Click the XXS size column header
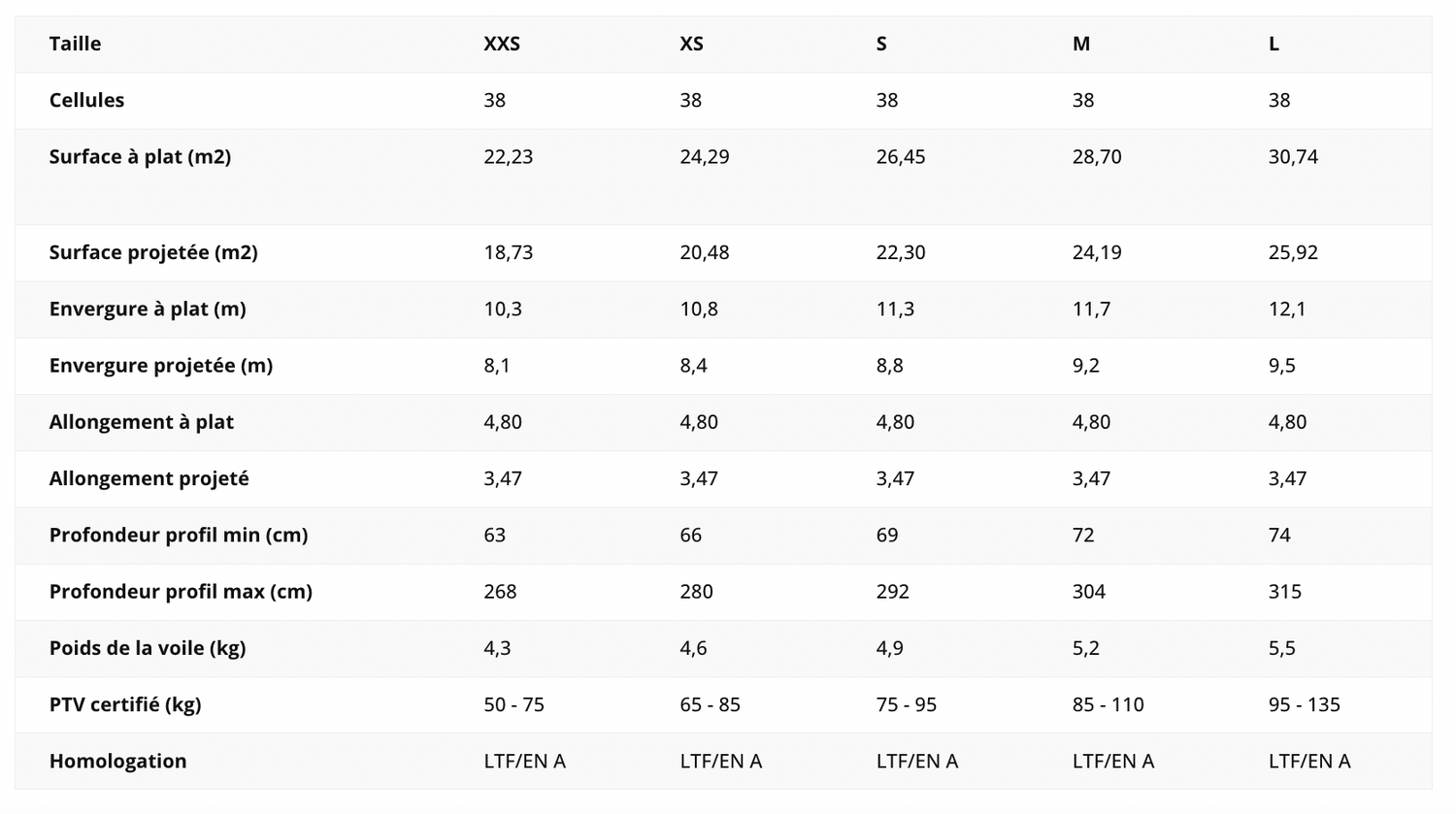The image size is (1456, 814). (502, 44)
